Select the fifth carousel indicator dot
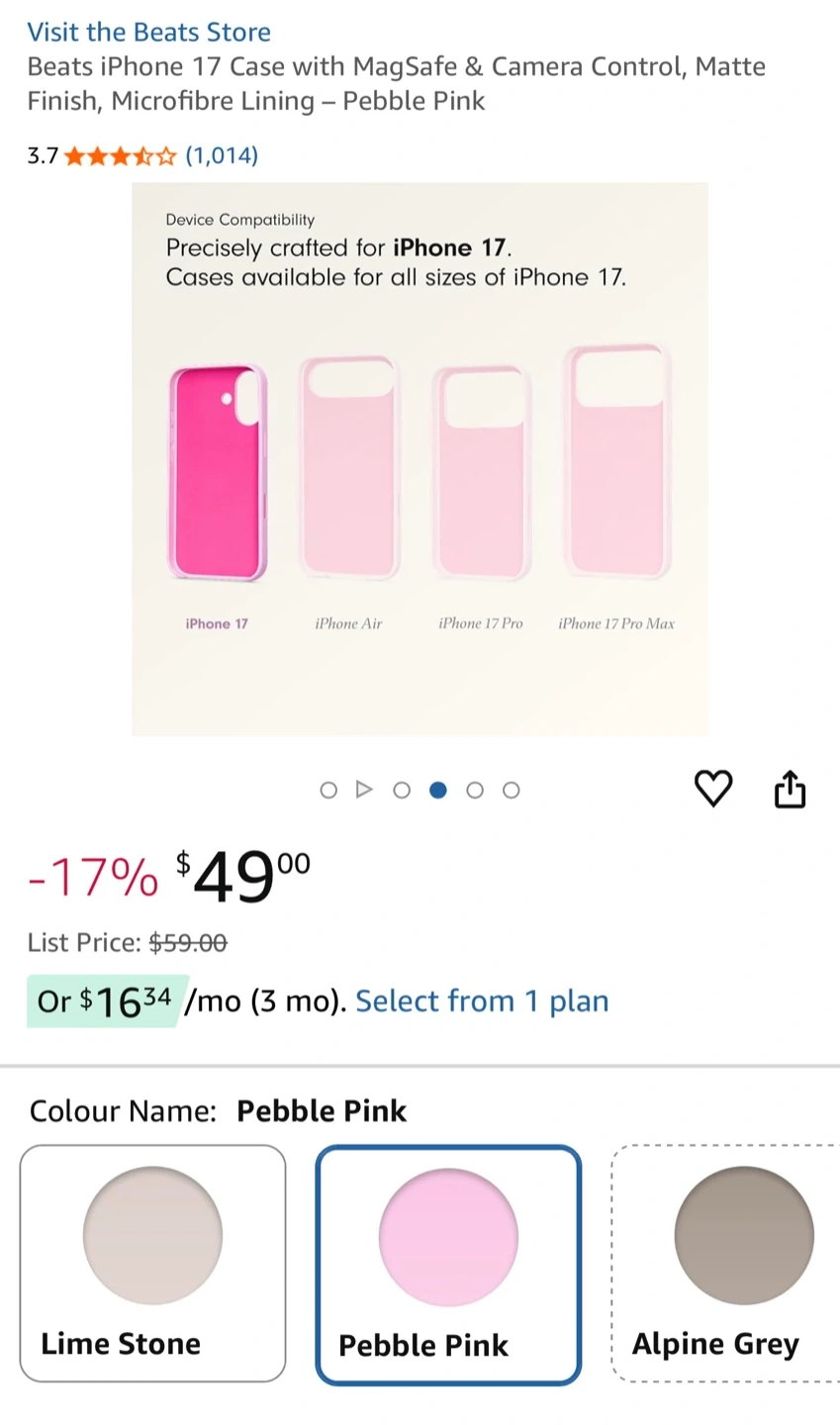 pos(475,790)
